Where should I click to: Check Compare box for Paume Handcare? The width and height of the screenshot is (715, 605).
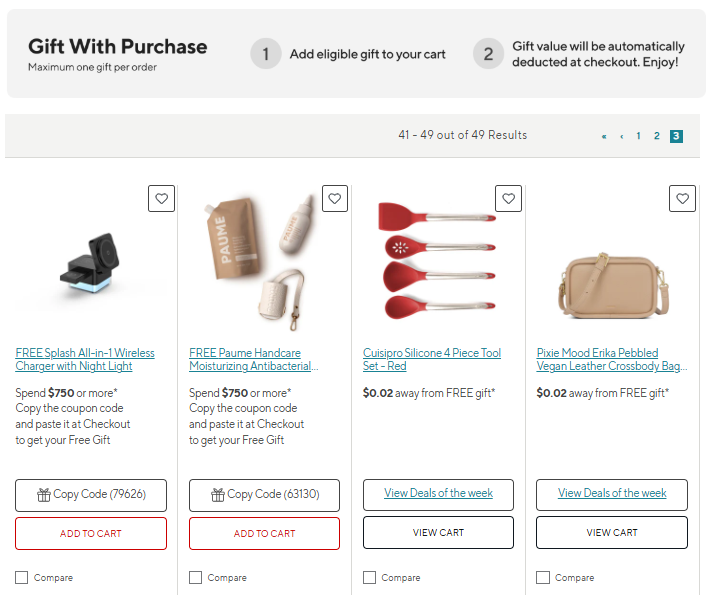point(195,577)
